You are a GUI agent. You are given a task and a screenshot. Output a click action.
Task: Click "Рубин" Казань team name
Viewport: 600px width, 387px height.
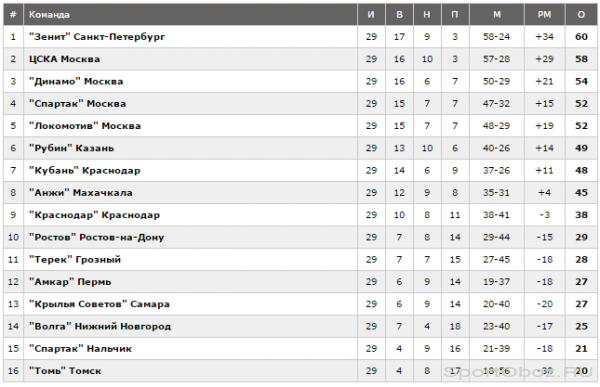pyautogui.click(x=72, y=148)
